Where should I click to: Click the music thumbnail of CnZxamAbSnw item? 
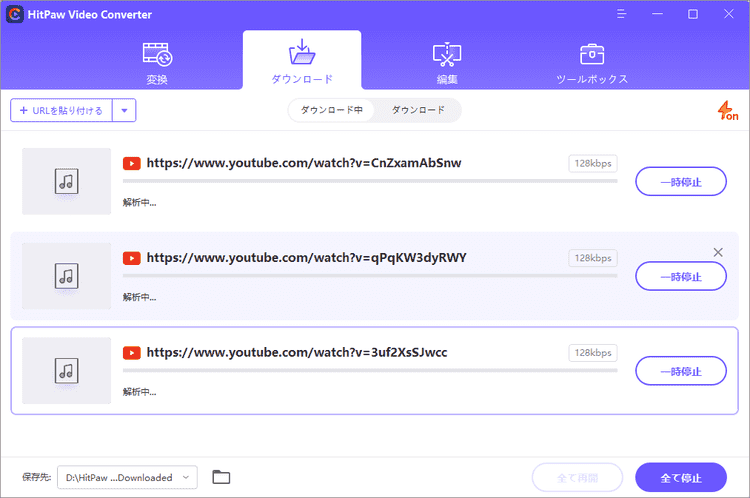(x=66, y=181)
